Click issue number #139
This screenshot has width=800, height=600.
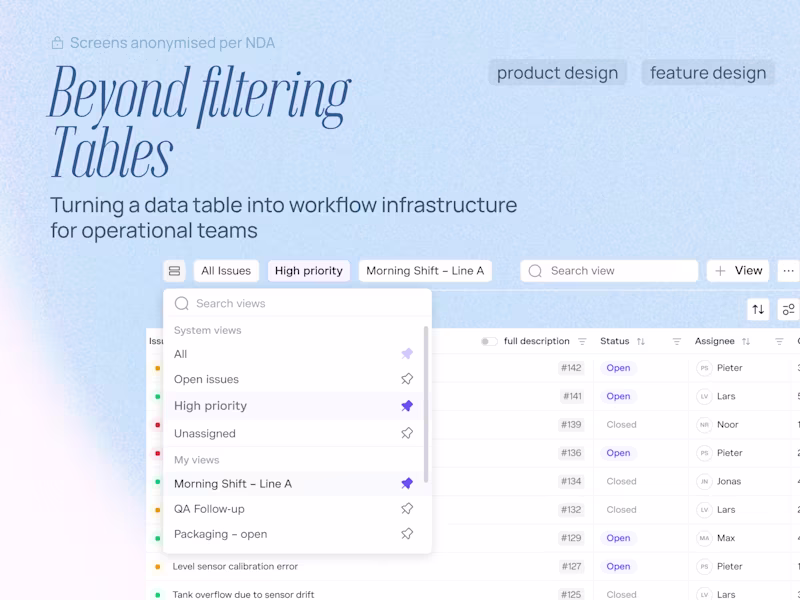click(x=571, y=424)
